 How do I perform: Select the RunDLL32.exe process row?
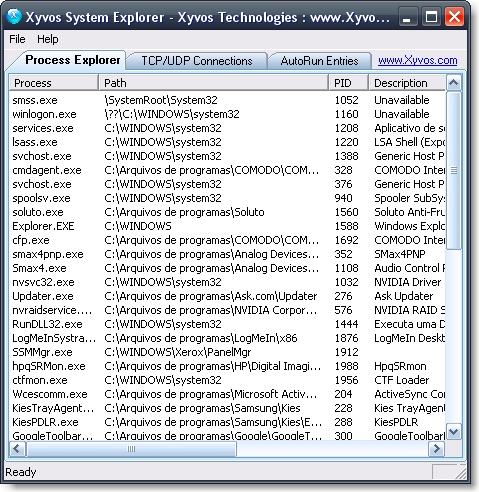pyautogui.click(x=227, y=324)
